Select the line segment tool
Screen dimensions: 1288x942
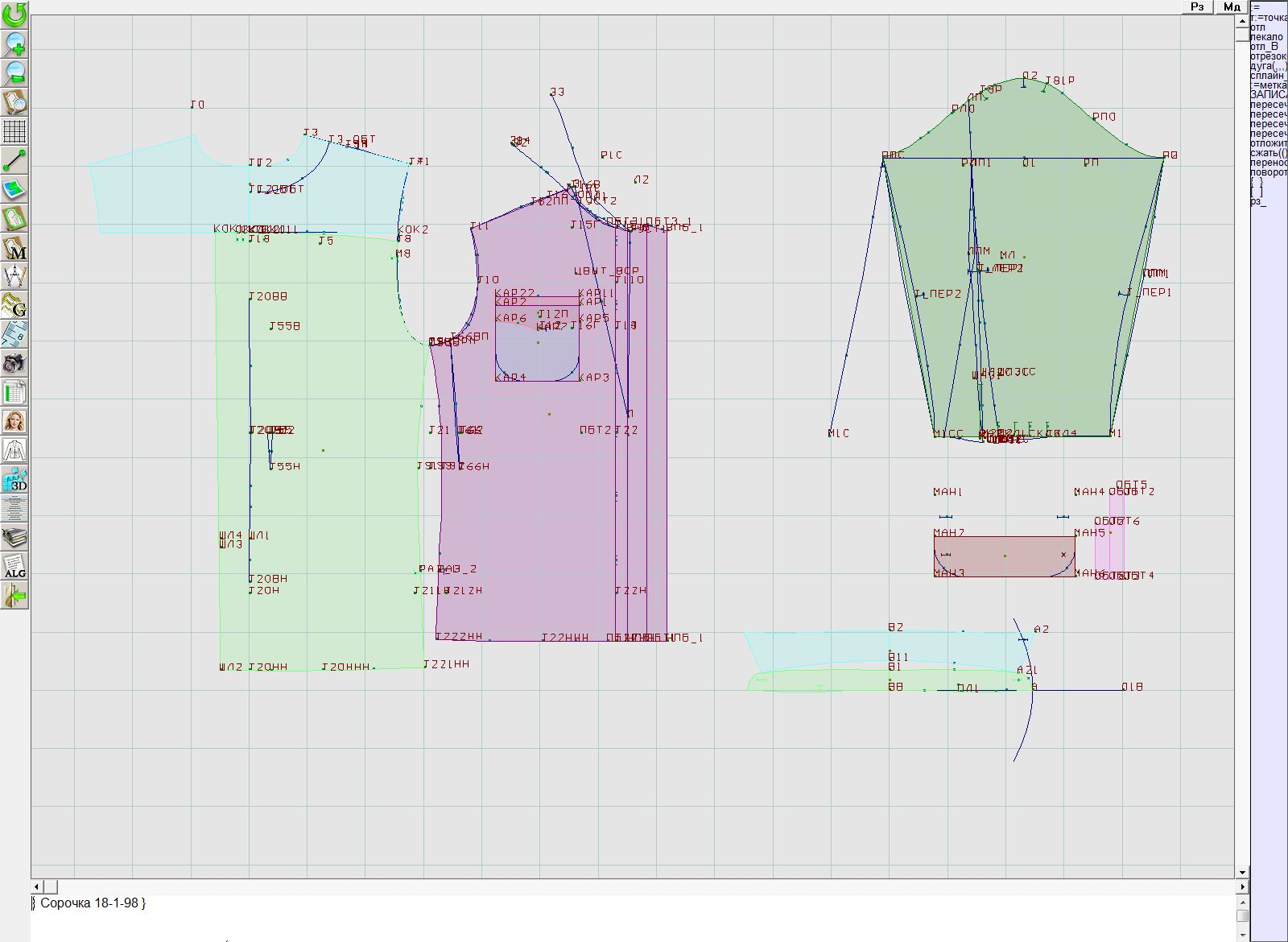pos(14,160)
